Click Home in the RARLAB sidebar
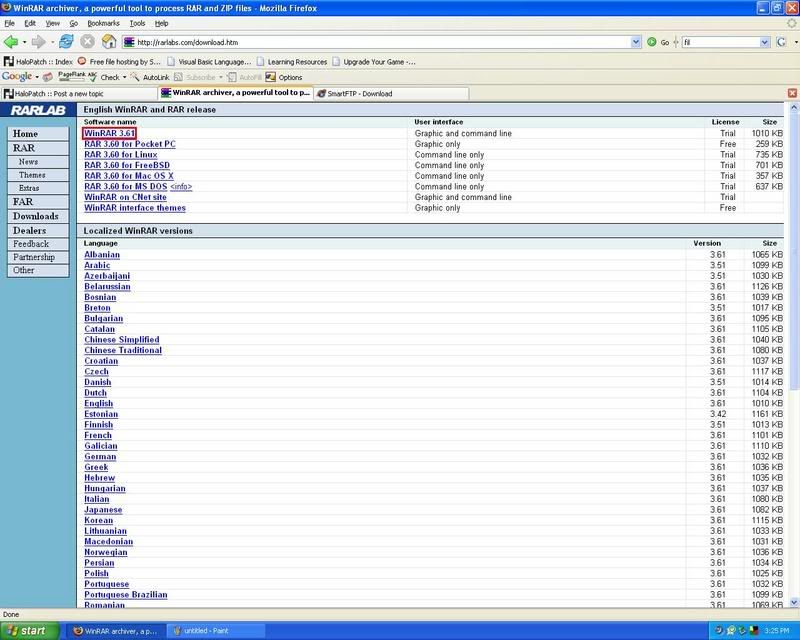The height and width of the screenshot is (640, 800). [x=38, y=134]
